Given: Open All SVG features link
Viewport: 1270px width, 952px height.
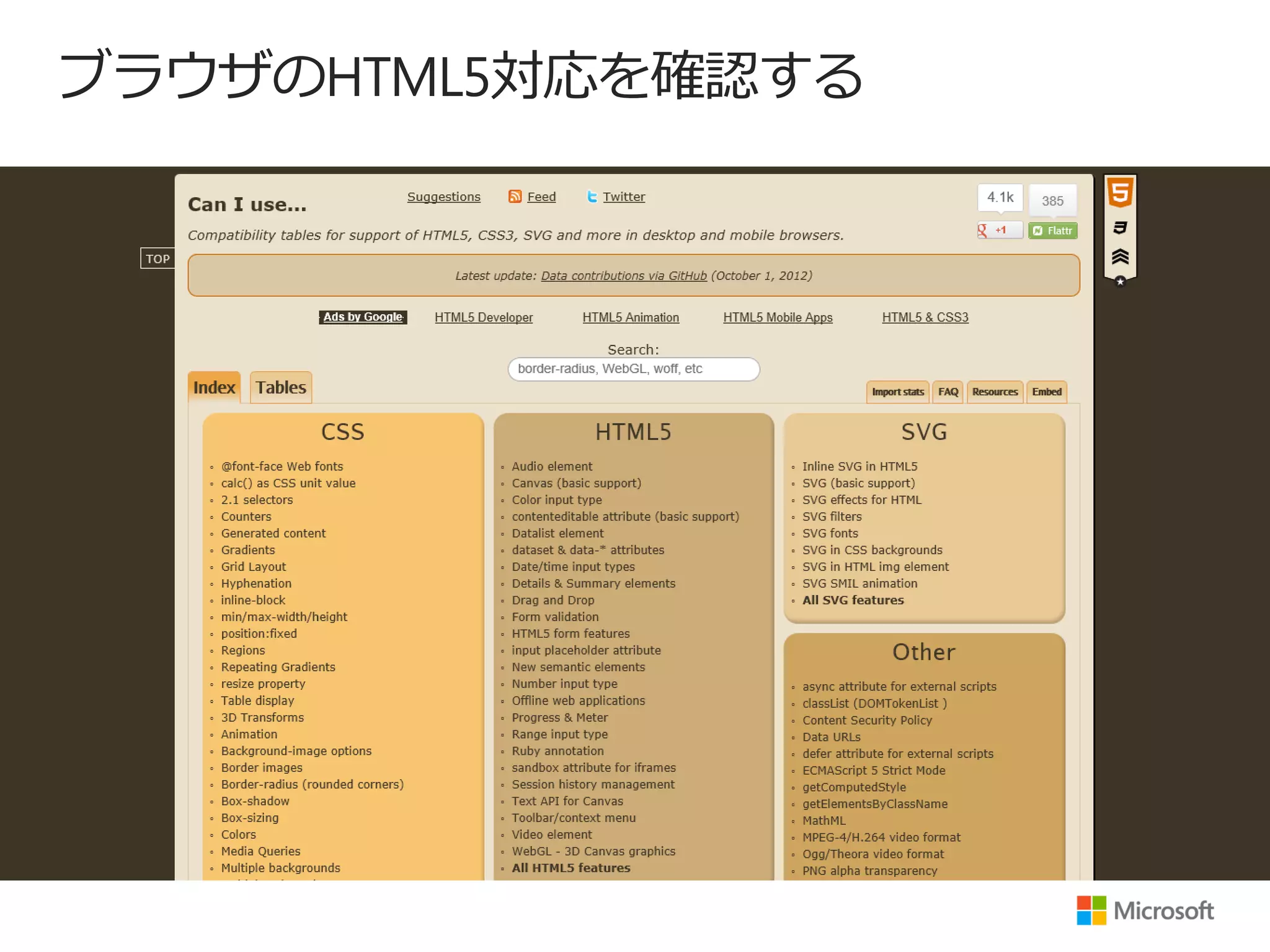Looking at the screenshot, I should click(x=853, y=600).
